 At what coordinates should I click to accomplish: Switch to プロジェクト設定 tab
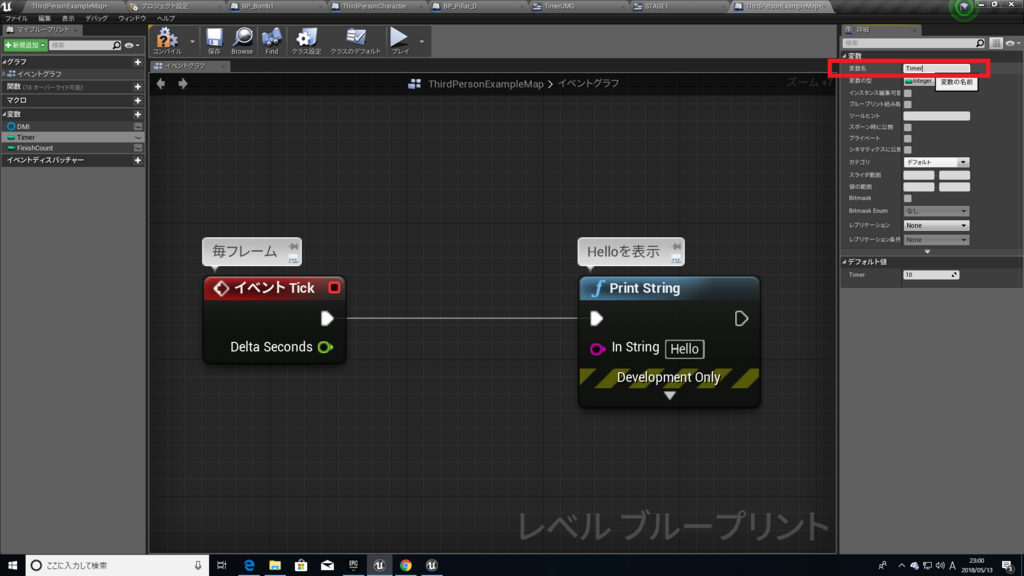coord(165,6)
